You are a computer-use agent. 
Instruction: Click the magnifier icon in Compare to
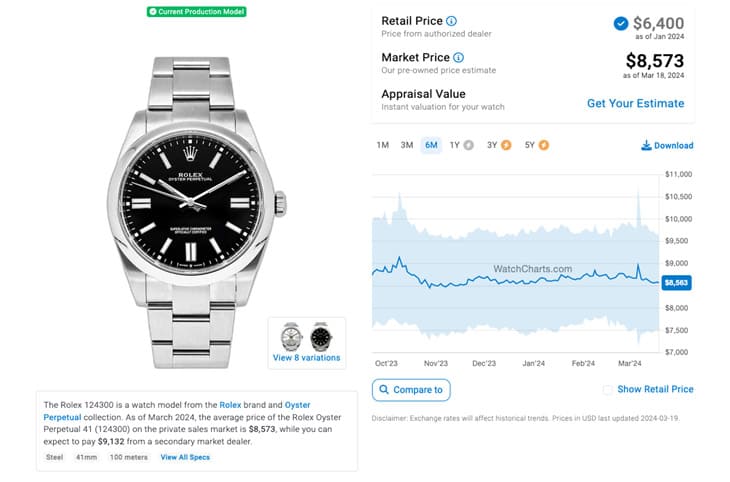pyautogui.click(x=384, y=389)
